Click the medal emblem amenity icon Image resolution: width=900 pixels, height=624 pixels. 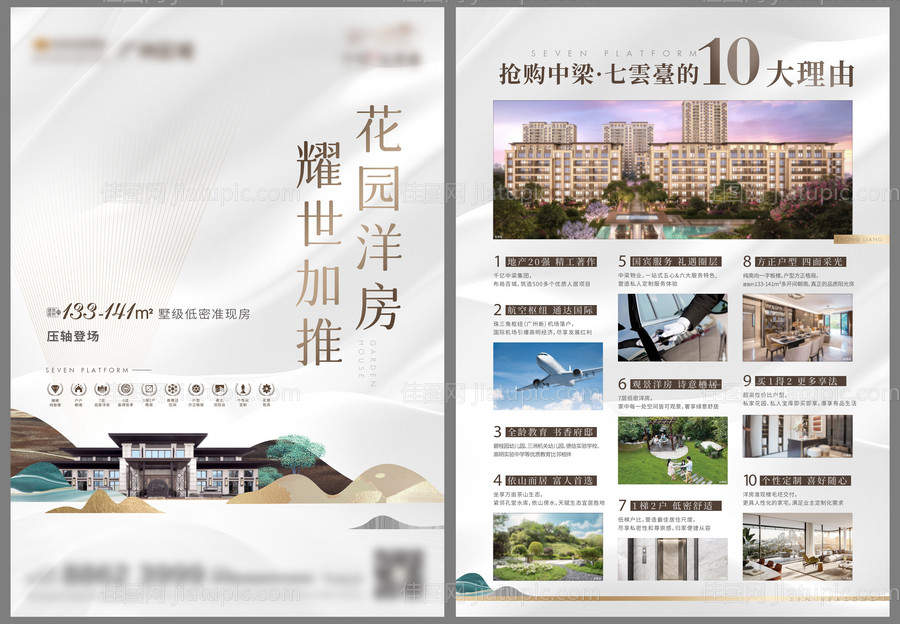point(124,388)
